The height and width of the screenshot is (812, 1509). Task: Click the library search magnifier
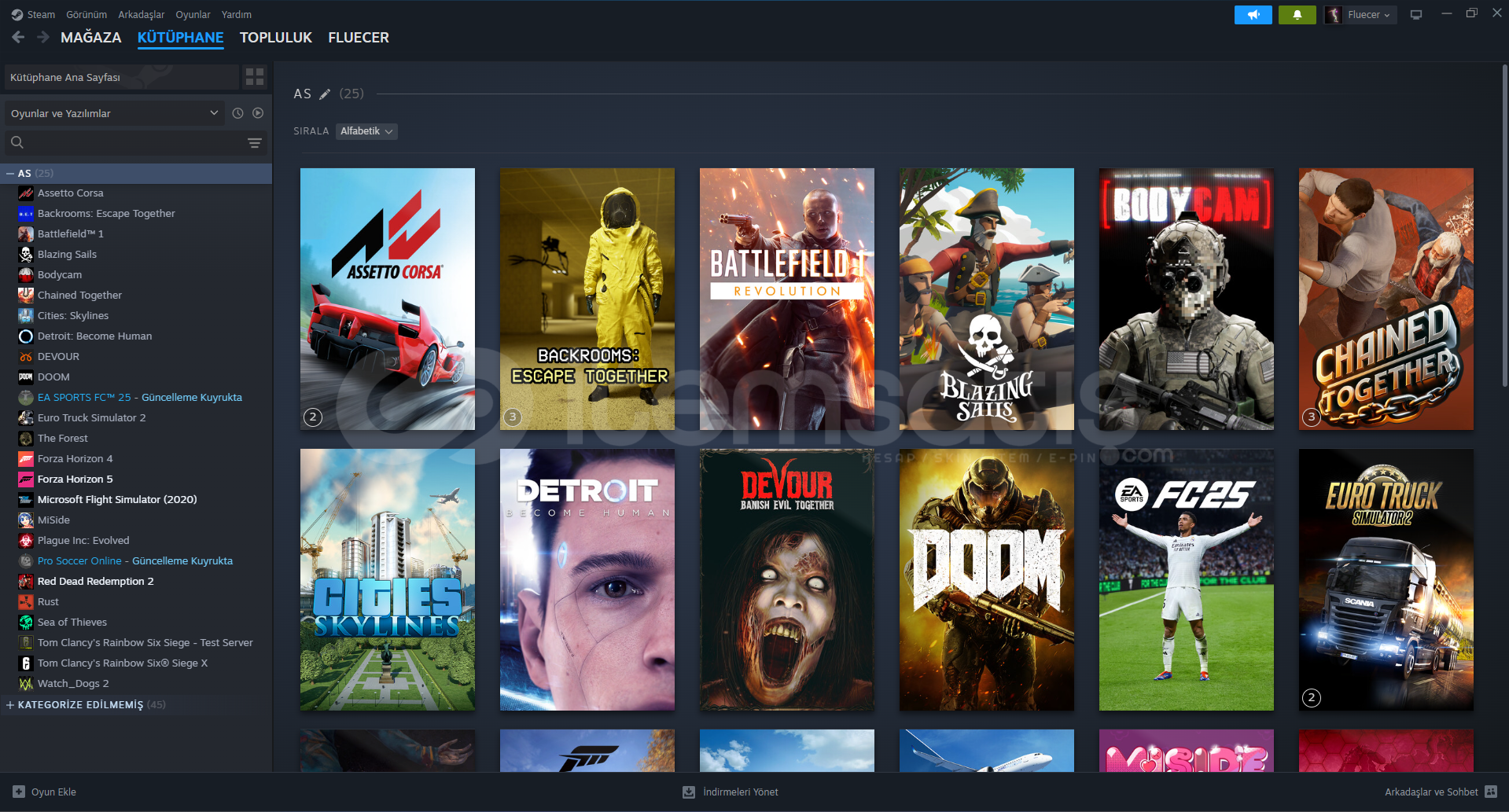[17, 142]
